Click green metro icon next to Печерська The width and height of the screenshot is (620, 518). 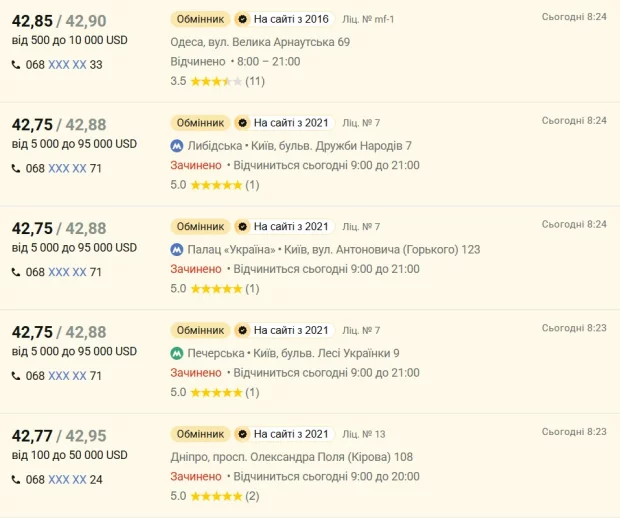[177, 353]
